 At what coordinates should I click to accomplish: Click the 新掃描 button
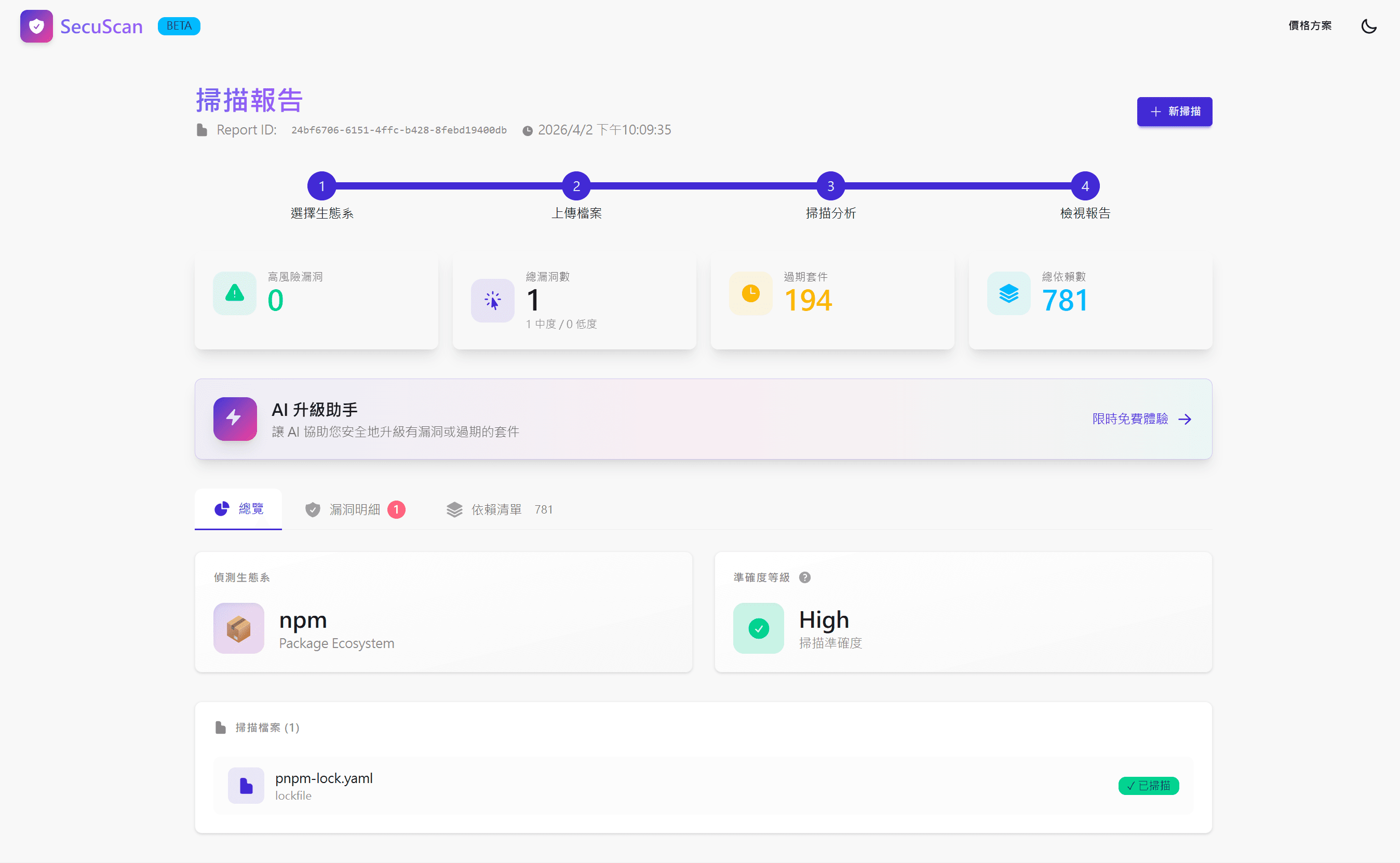point(1174,112)
